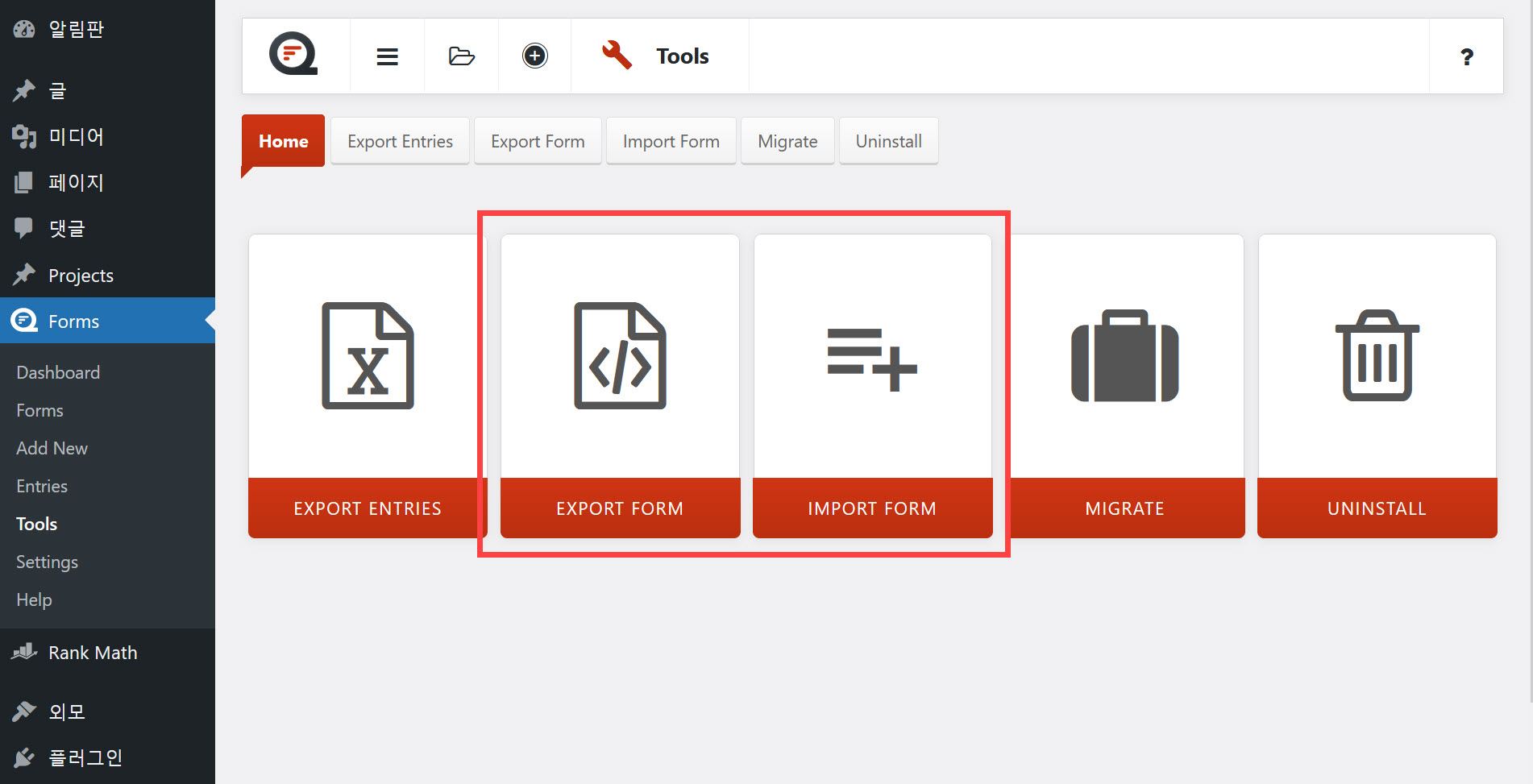1533x784 pixels.
Task: Click the comment bubble icon beside 댓글
Action: click(24, 228)
